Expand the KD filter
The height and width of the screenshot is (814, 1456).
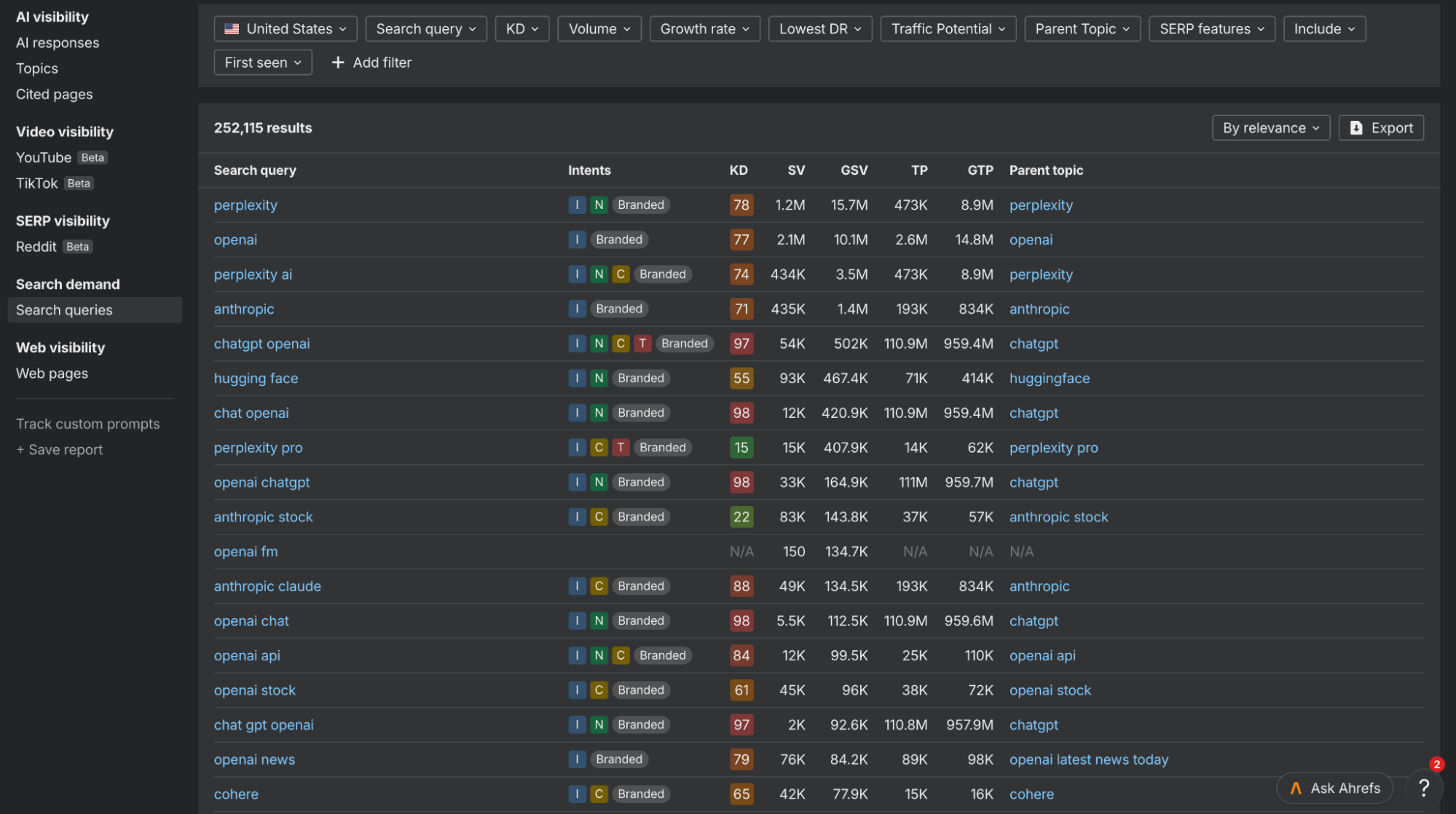pyautogui.click(x=522, y=29)
